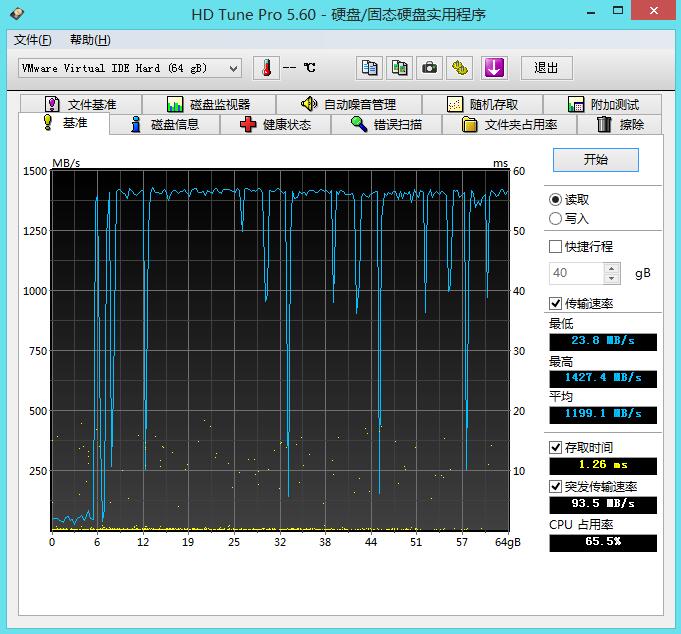Toggle the 传输速率 checkbox
Image resolution: width=681 pixels, height=634 pixels.
point(555,303)
